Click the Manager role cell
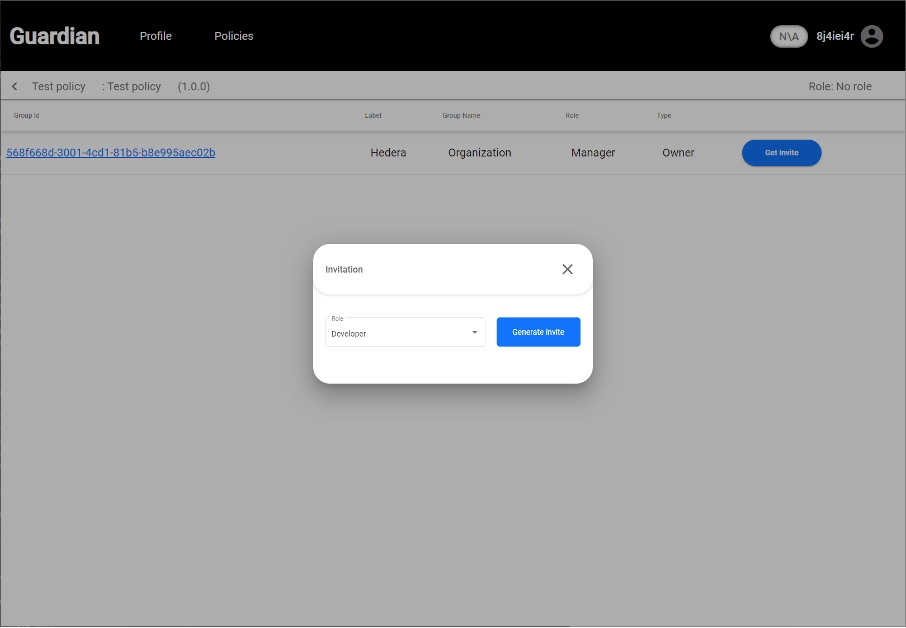The height and width of the screenshot is (628, 906). tap(593, 153)
